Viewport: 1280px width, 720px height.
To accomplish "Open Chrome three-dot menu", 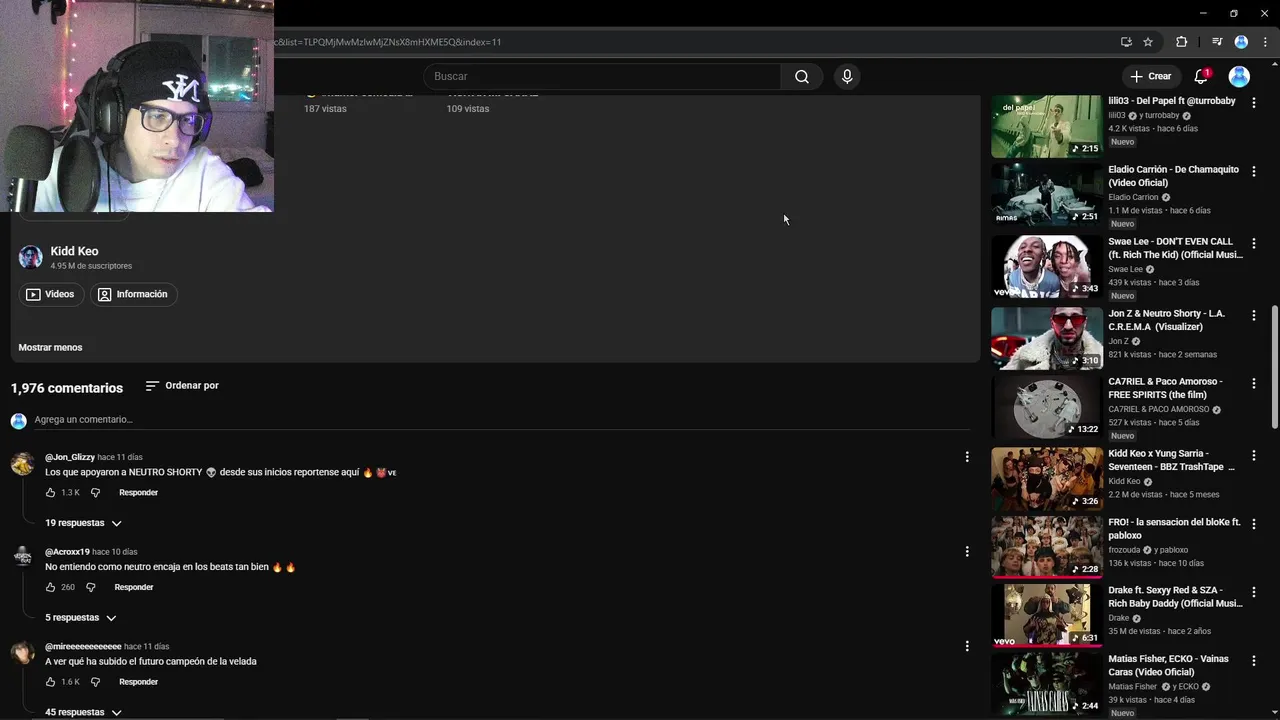I will [1265, 42].
